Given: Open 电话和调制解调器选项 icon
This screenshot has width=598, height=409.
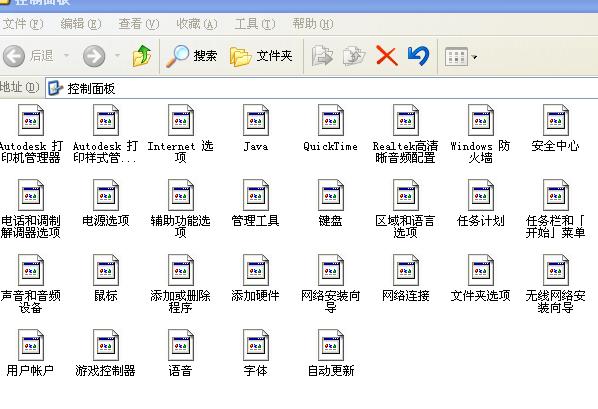Looking at the screenshot, I should pos(31,195).
